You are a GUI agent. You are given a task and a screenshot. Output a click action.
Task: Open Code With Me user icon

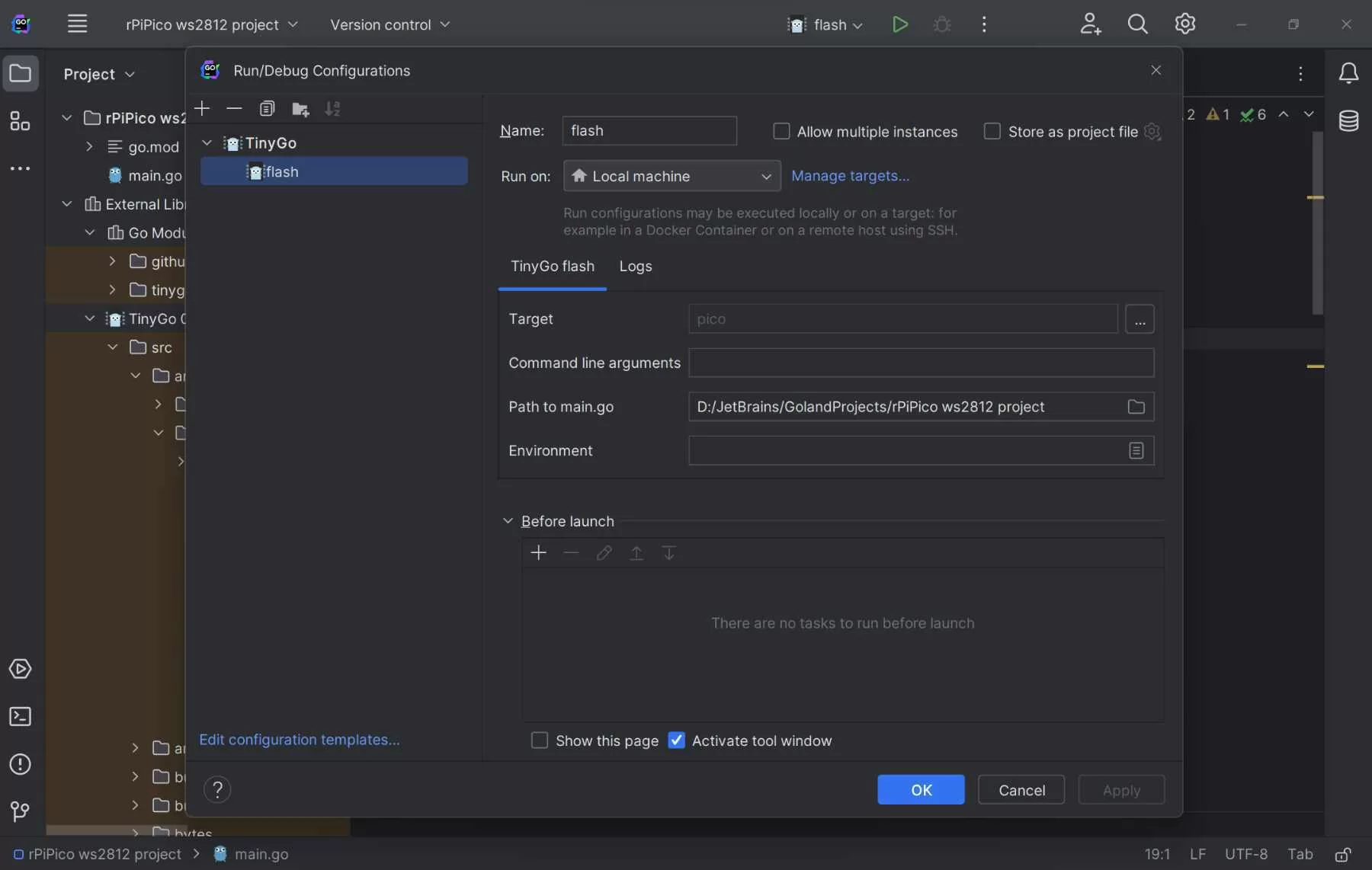click(1090, 24)
